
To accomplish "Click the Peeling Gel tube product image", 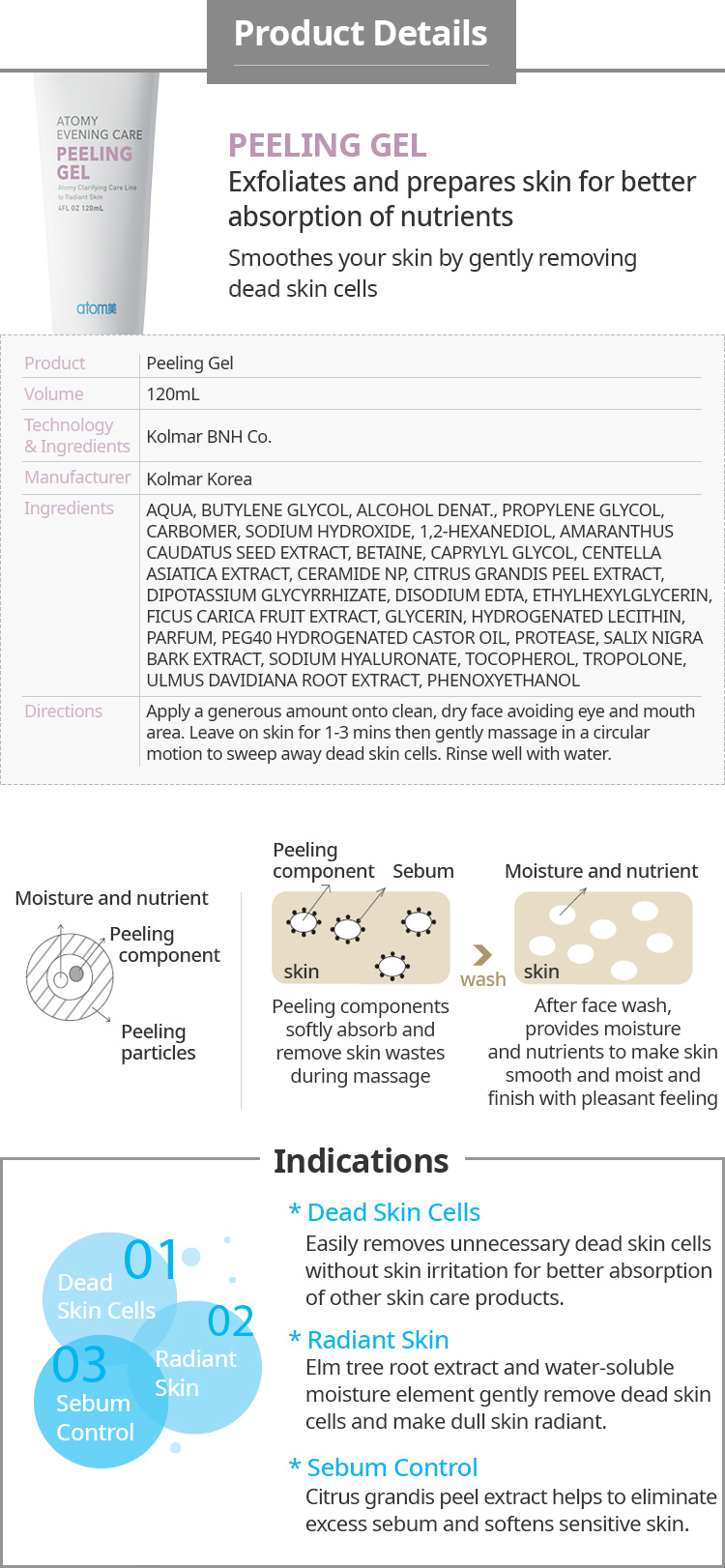I will [96, 203].
